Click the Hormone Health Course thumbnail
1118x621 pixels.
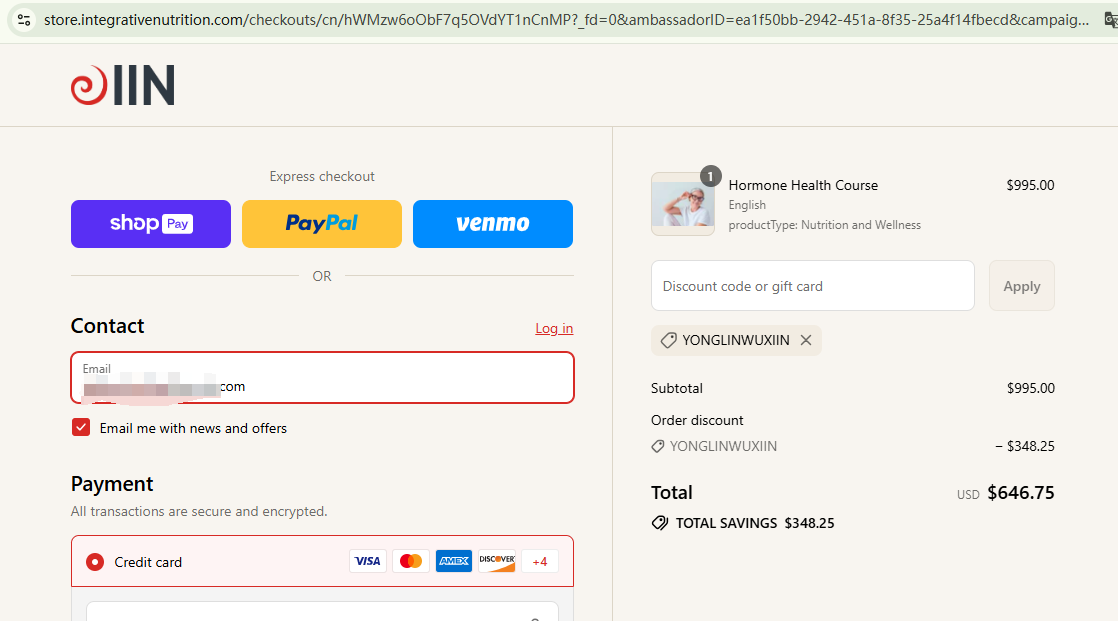pos(682,204)
